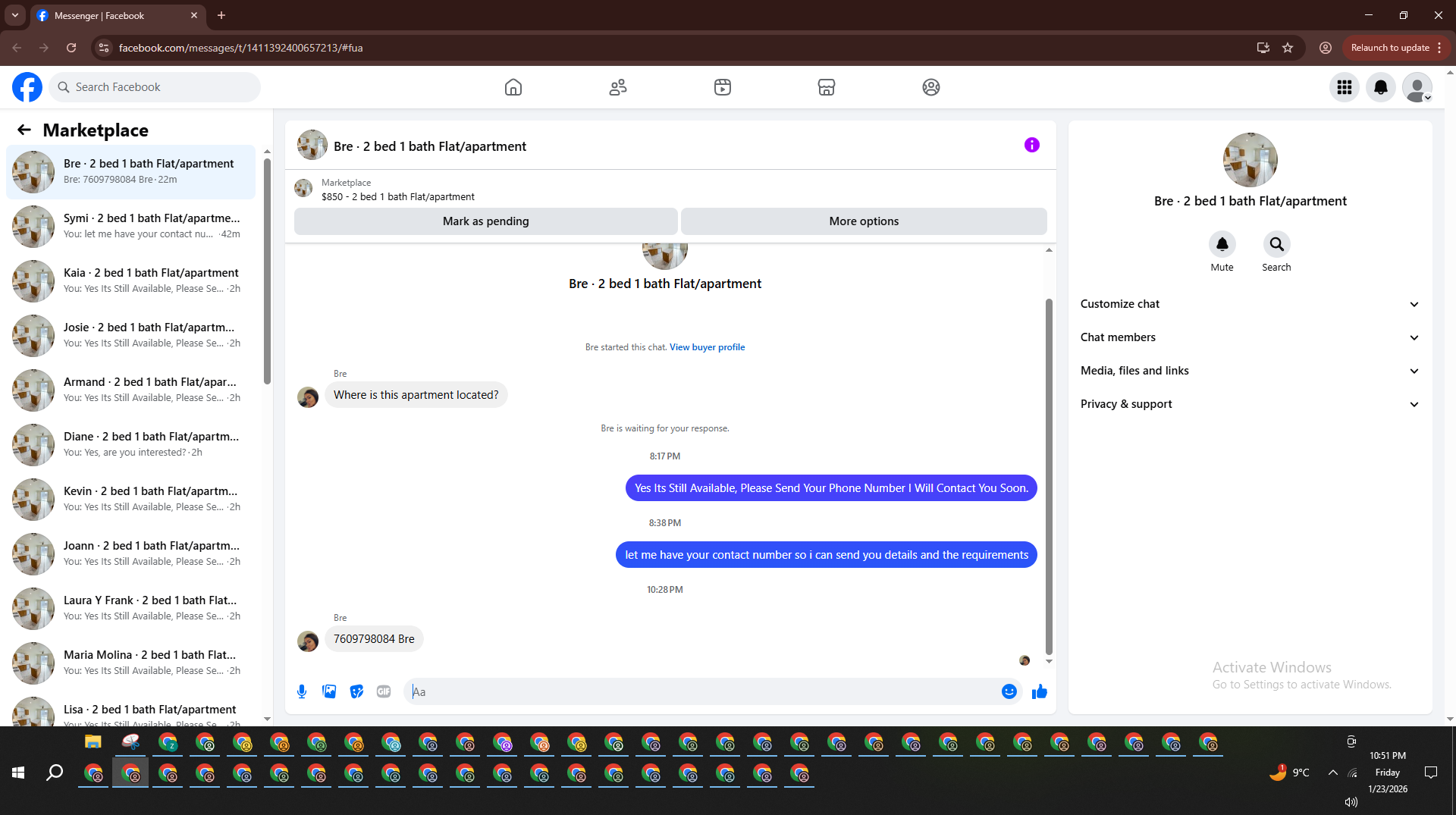
Task: Open the emoji picker smiley icon
Action: pyautogui.click(x=1009, y=691)
